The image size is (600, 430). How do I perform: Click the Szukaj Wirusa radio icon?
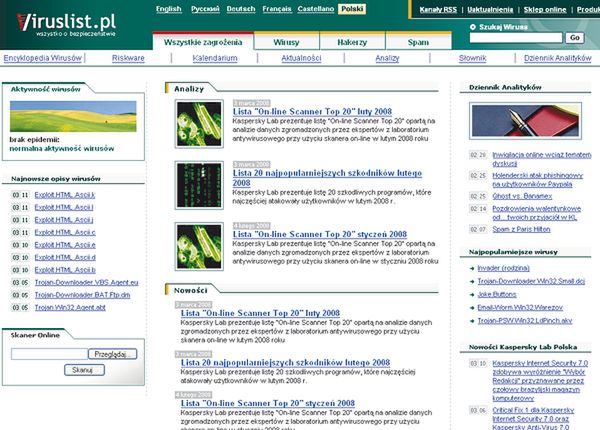tap(473, 27)
